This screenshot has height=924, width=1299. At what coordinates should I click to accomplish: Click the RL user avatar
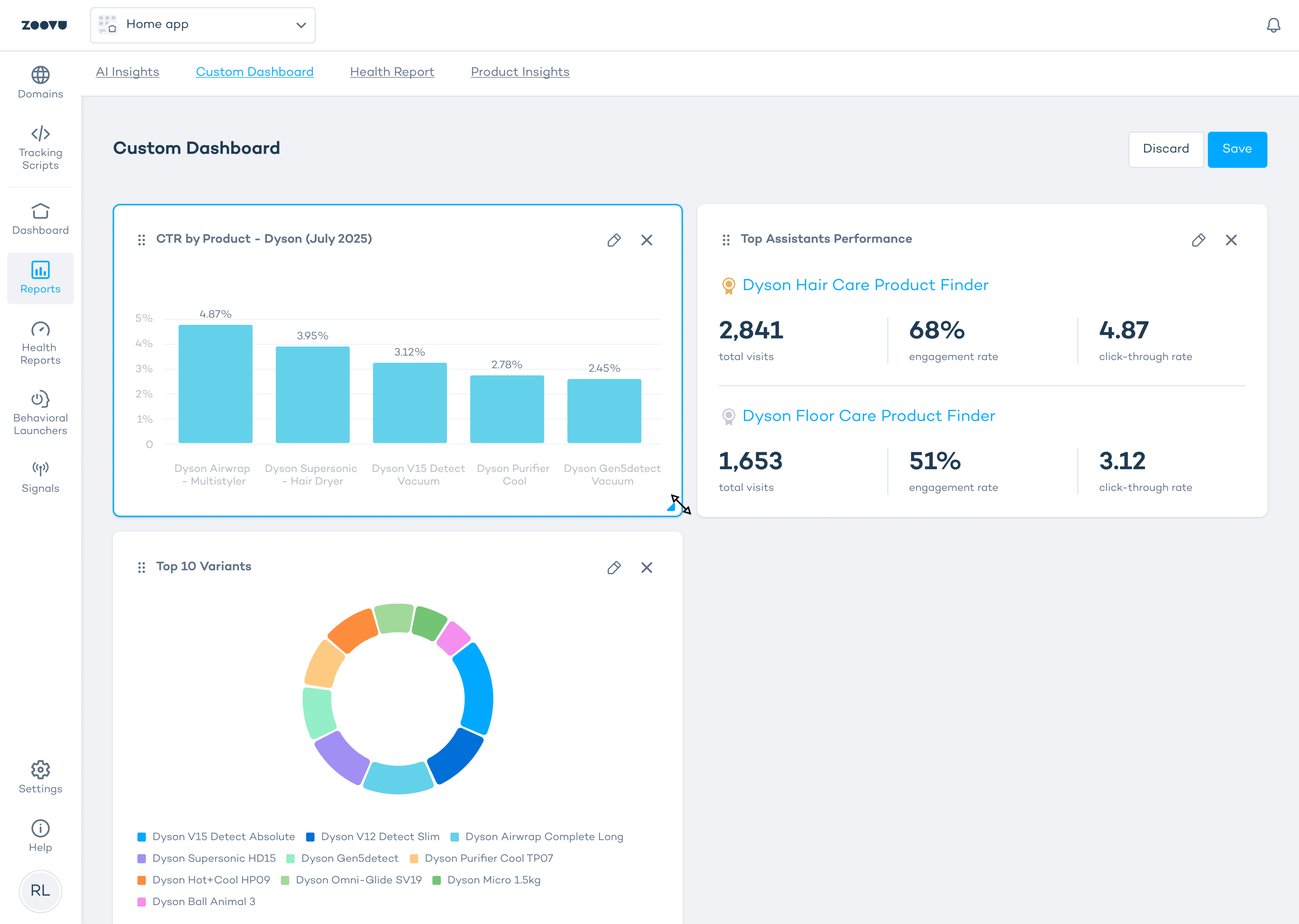40,890
